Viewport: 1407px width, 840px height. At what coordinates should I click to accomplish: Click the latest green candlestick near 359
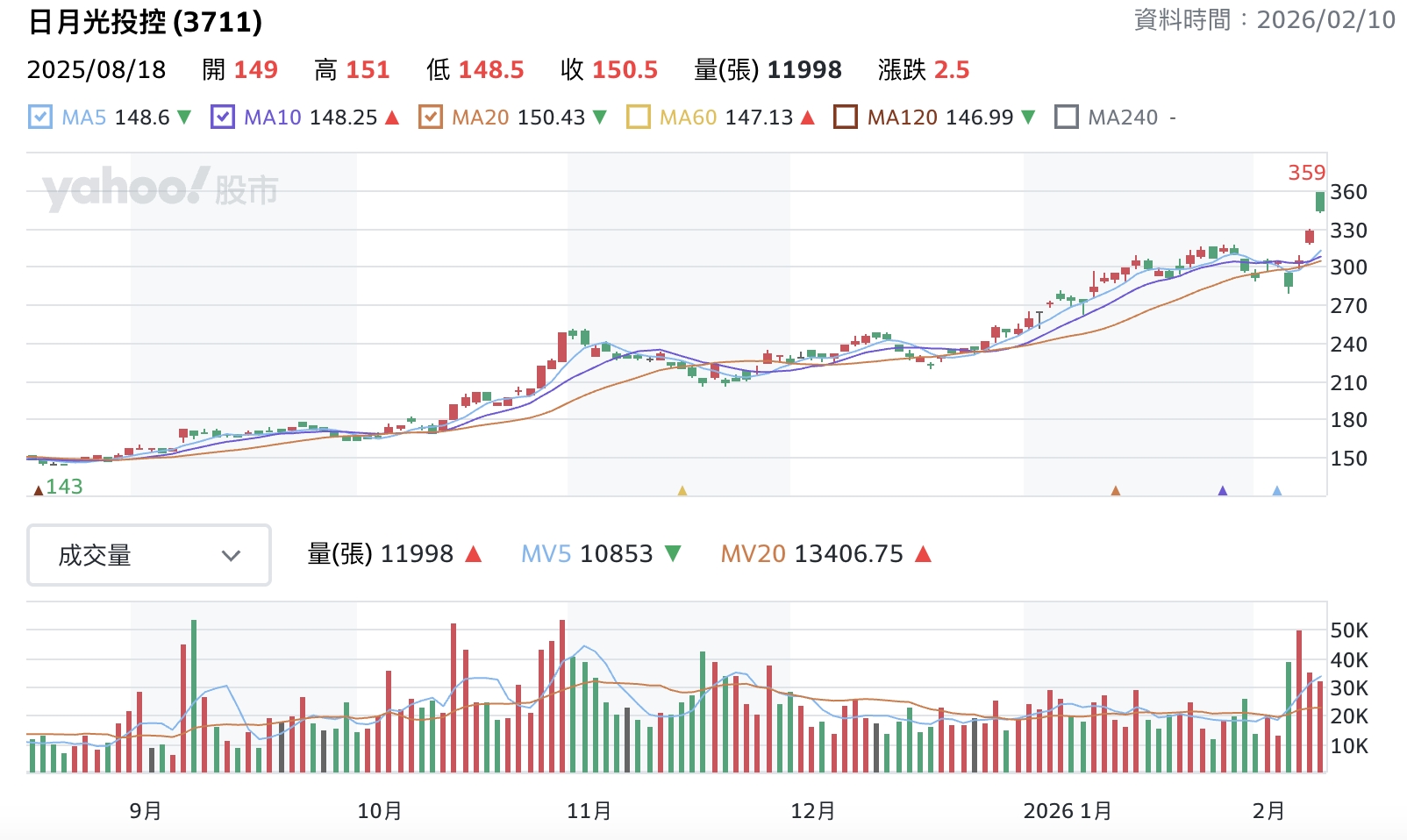click(1320, 202)
